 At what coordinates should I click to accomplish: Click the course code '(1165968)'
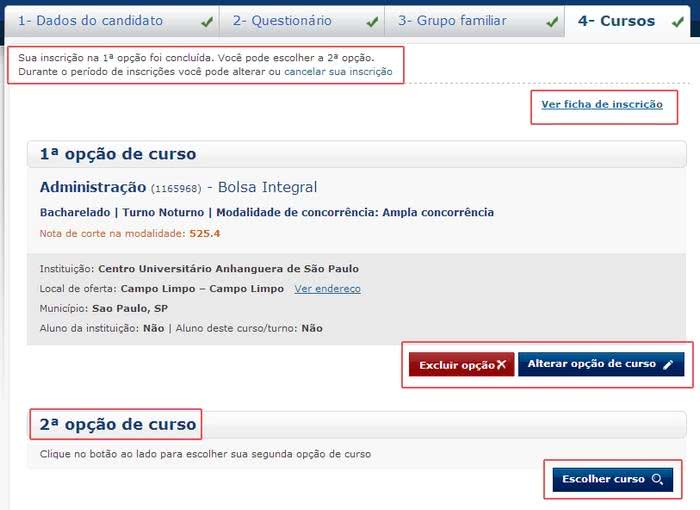coord(176,188)
